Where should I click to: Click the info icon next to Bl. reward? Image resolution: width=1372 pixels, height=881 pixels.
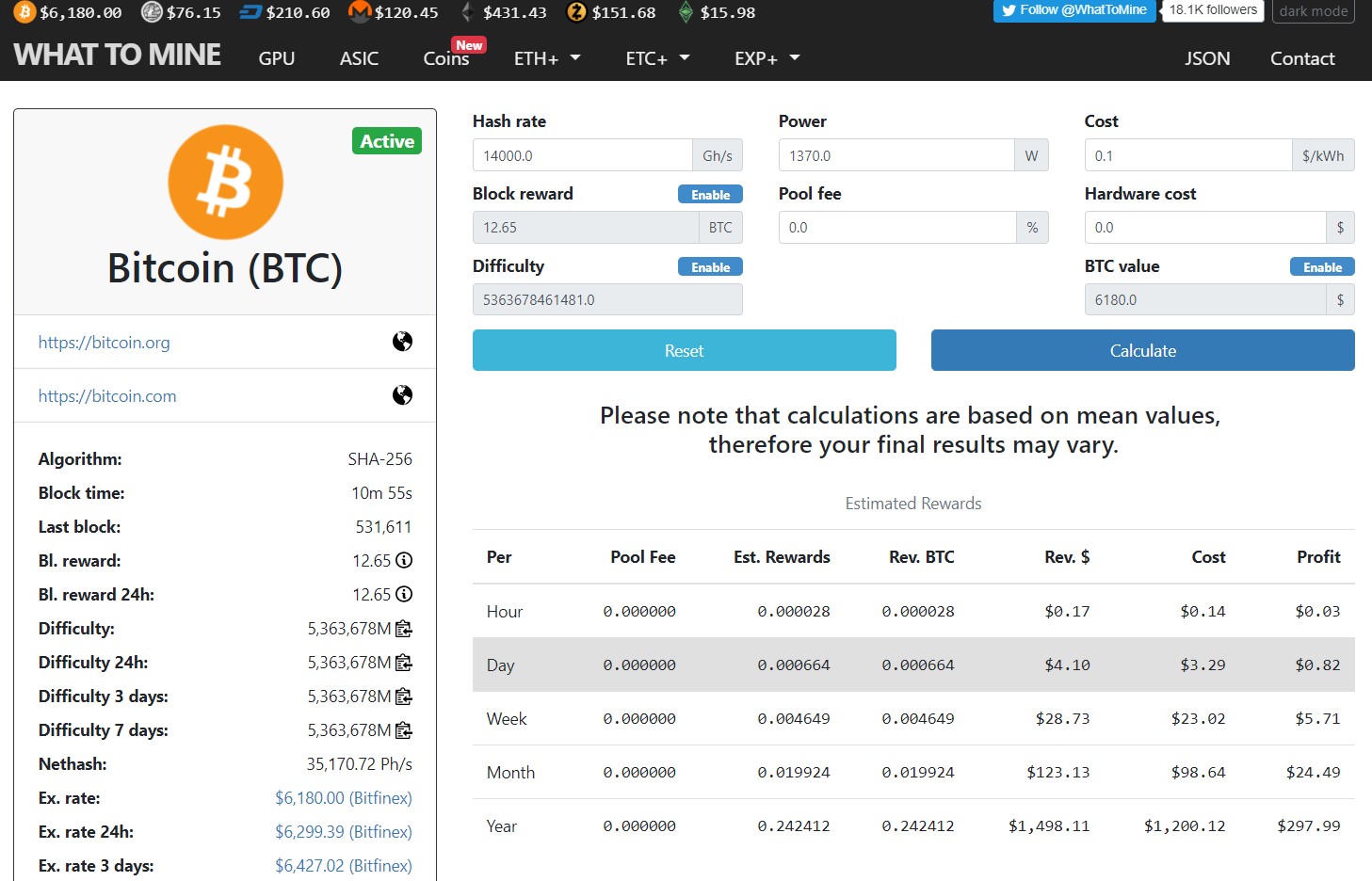(404, 560)
